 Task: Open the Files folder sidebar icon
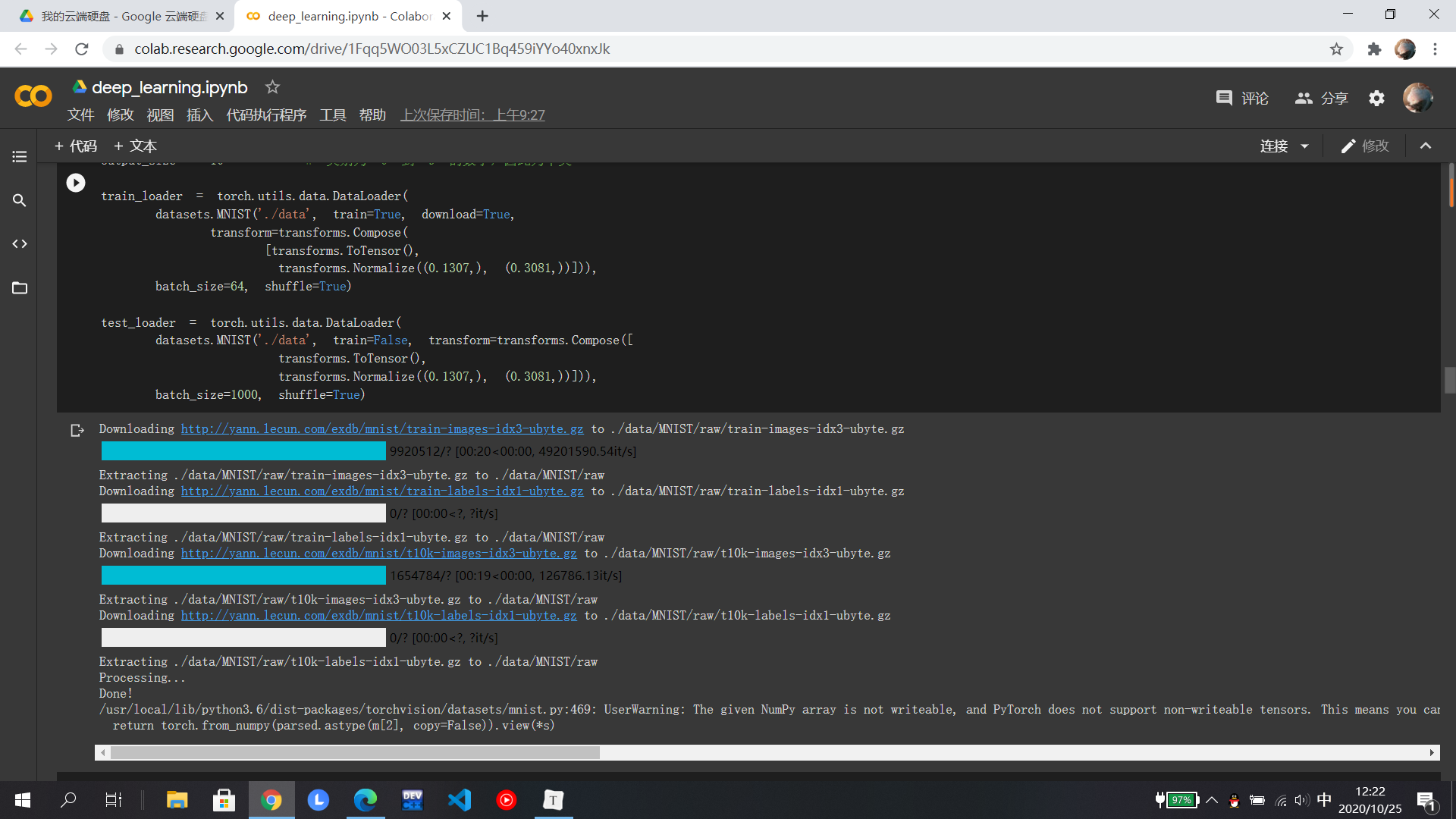coord(20,288)
